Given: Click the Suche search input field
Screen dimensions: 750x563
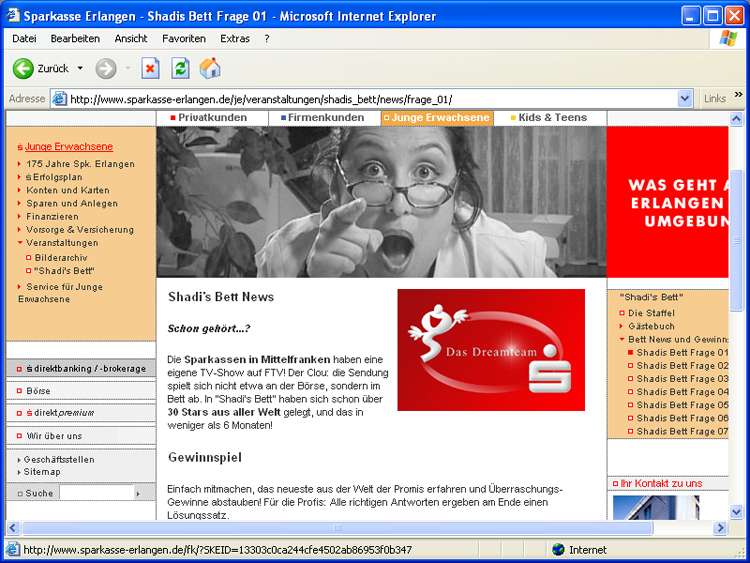Looking at the screenshot, I should tap(96, 493).
